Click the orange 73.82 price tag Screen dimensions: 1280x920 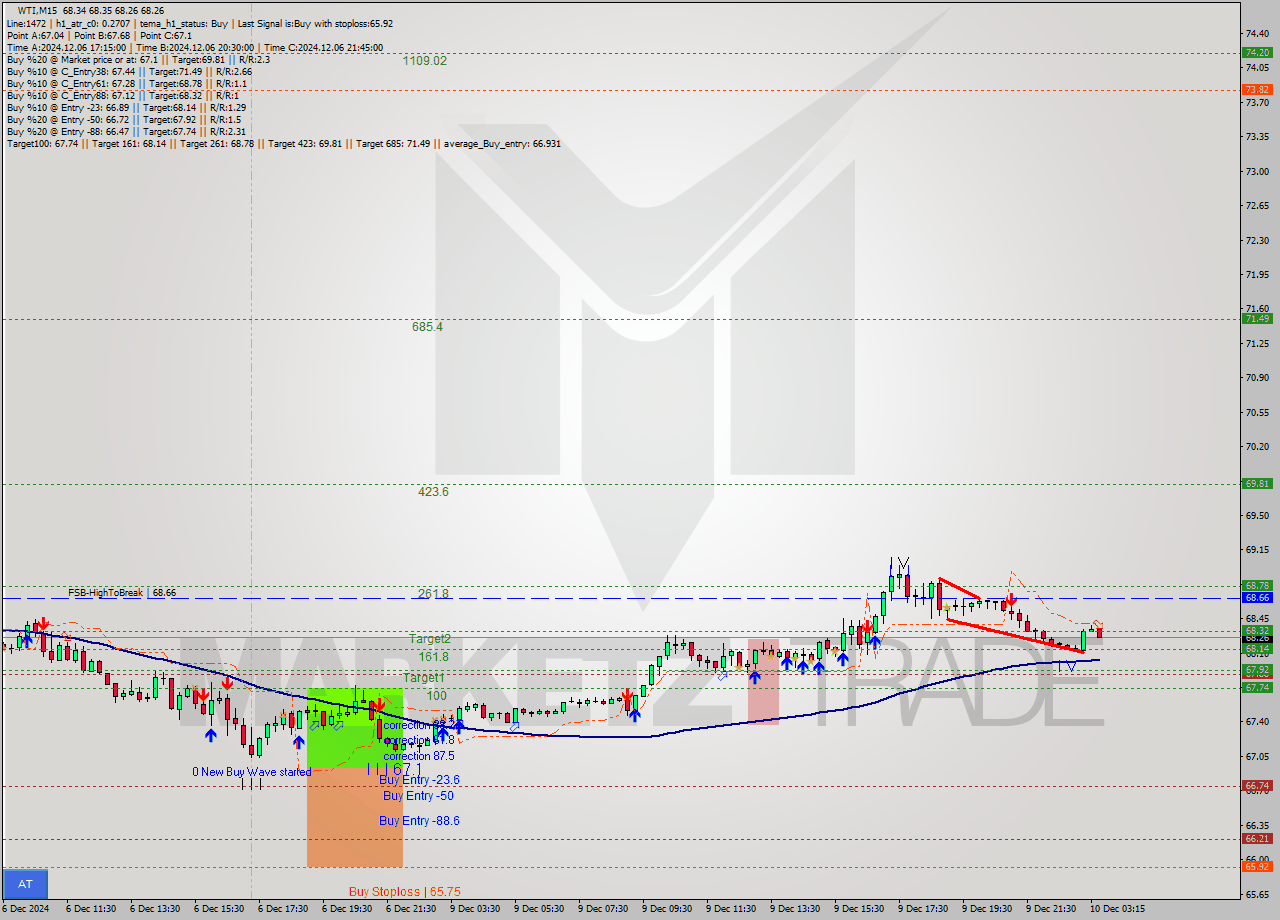[1257, 89]
